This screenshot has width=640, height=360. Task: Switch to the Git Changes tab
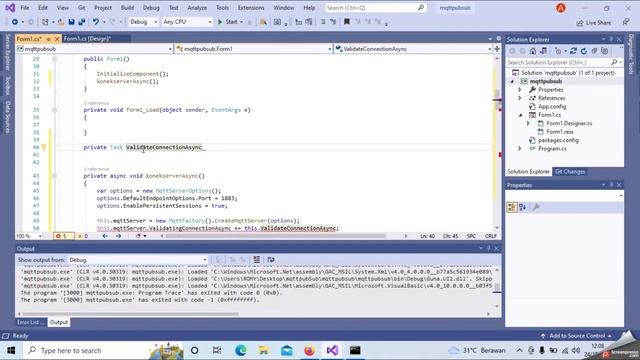point(570,171)
